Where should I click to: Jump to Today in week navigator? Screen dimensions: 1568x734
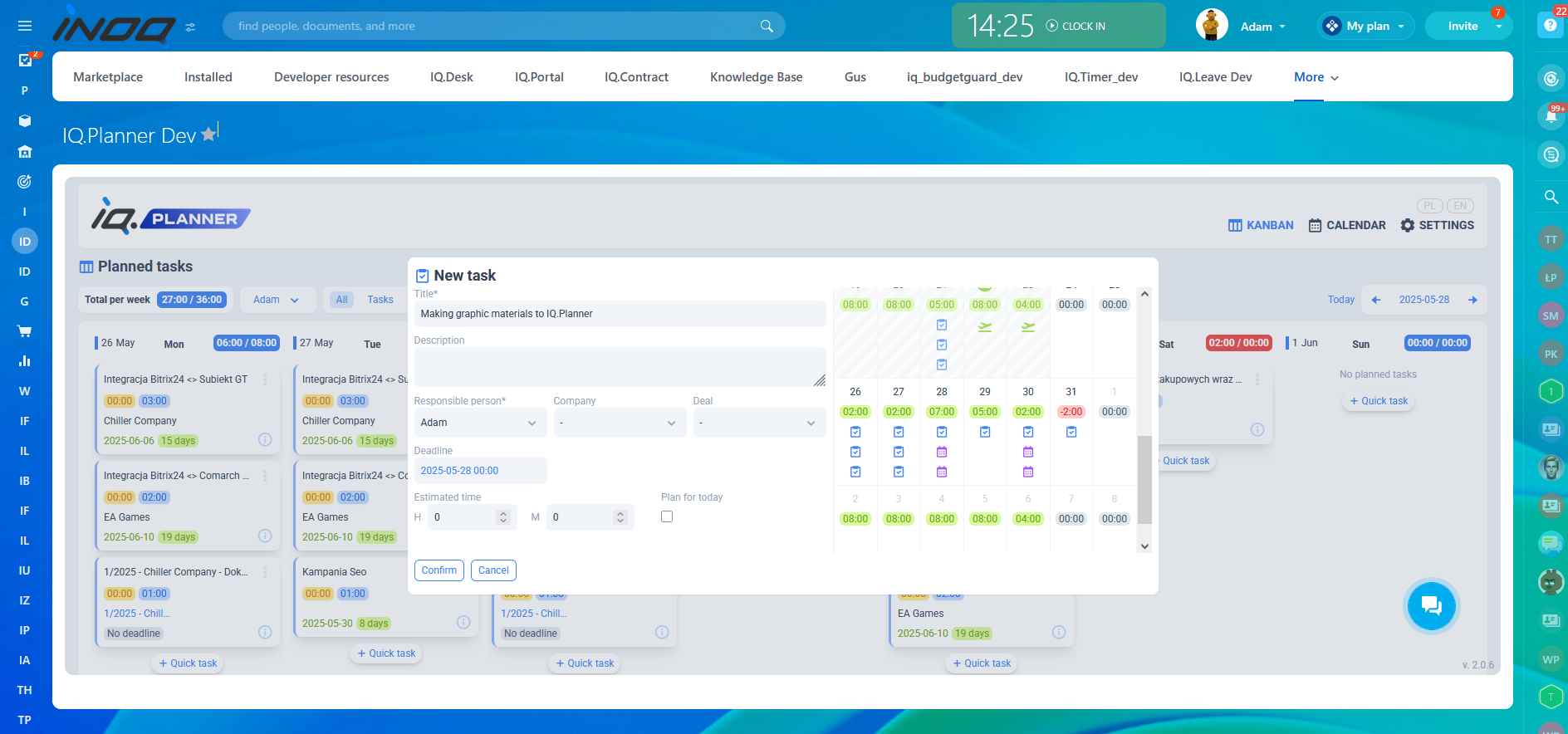[x=1340, y=300]
